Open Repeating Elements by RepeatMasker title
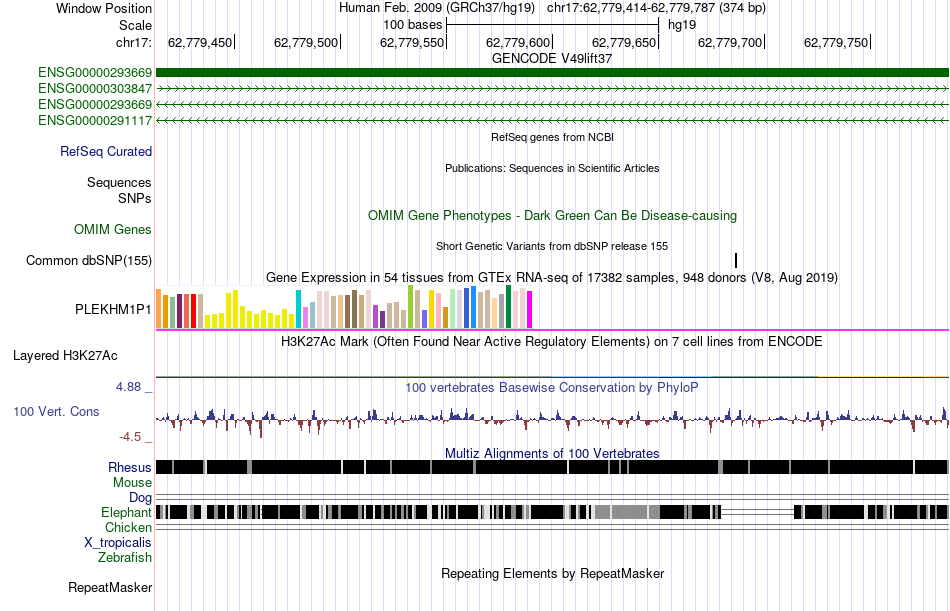950x611 pixels. [552, 573]
